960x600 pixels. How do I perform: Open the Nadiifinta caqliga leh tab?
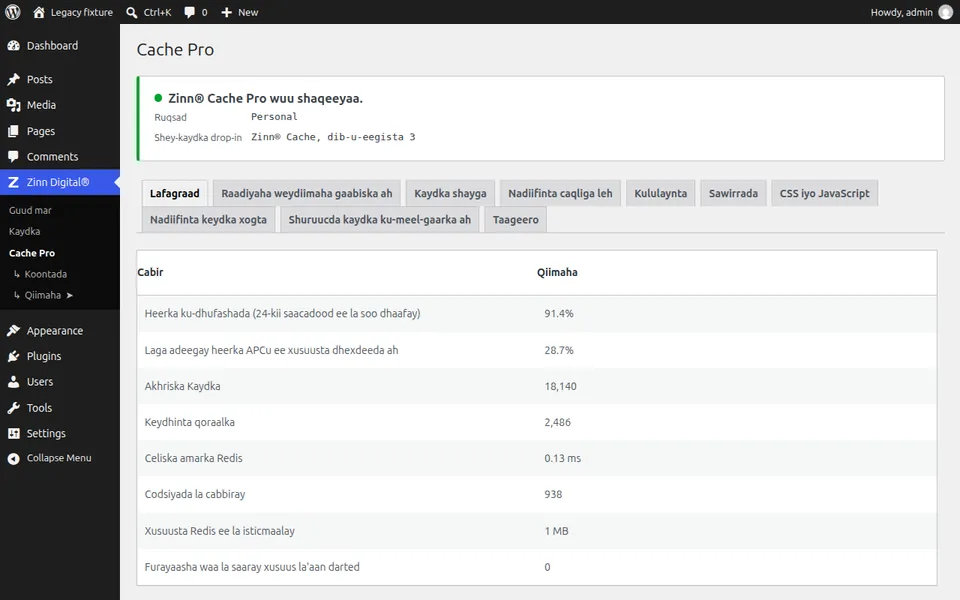560,193
